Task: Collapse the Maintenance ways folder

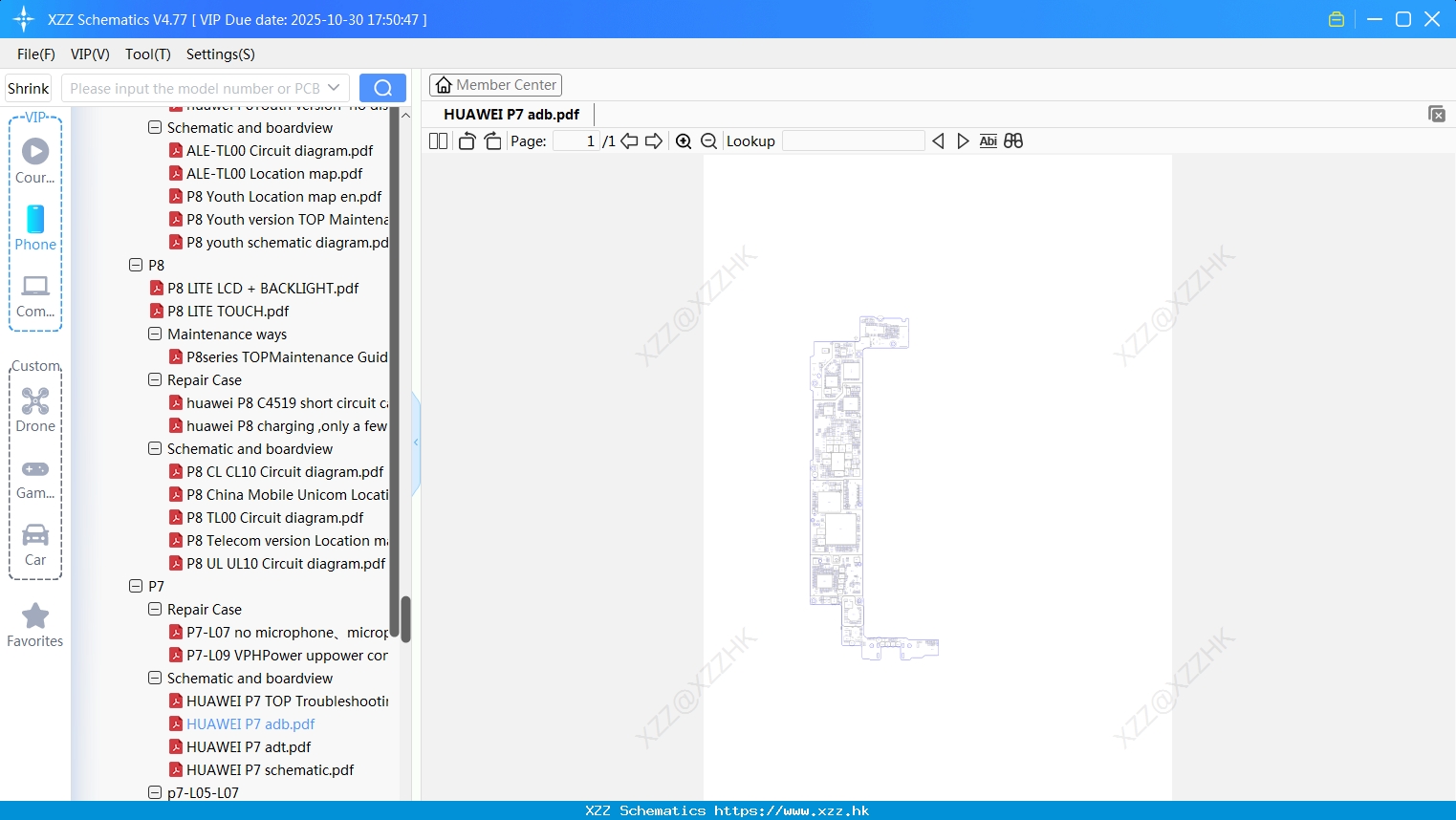Action: click(155, 334)
